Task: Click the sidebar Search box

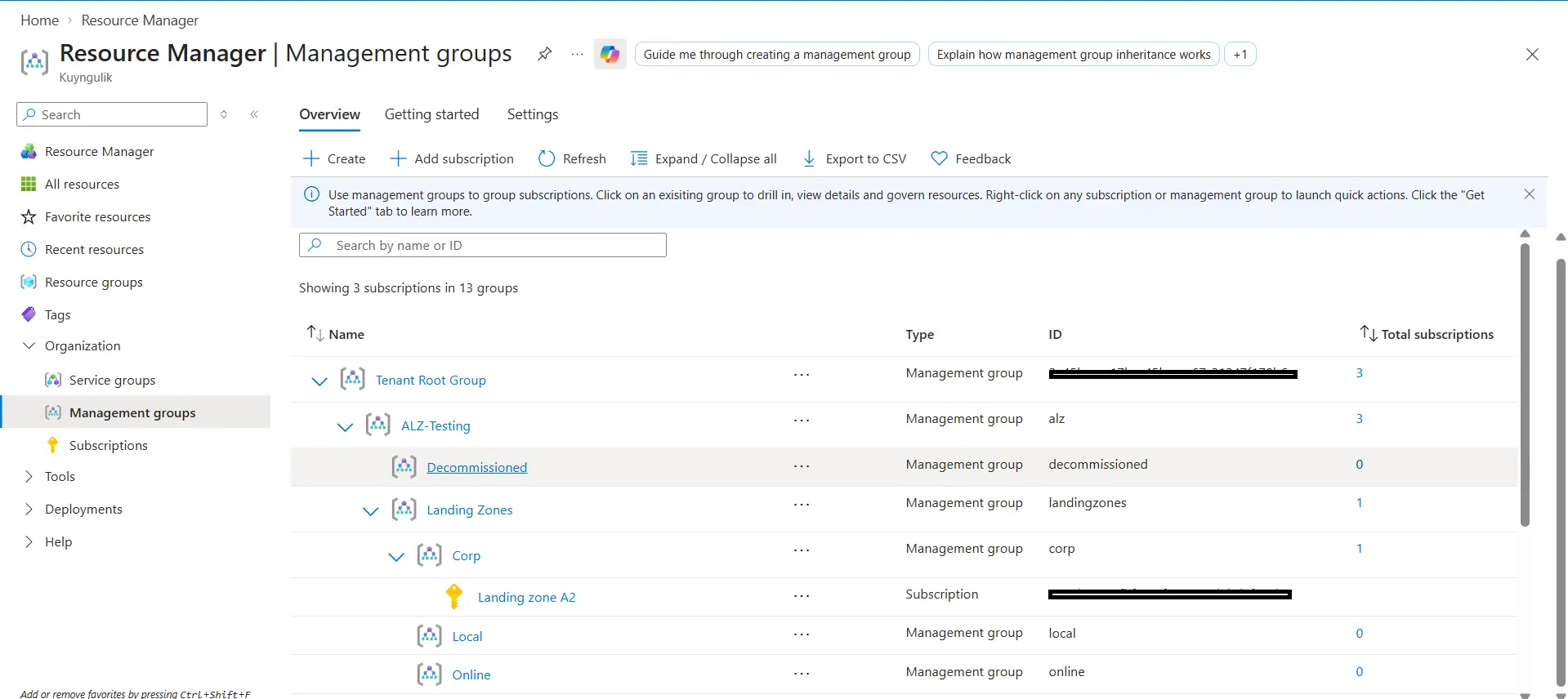Action: point(112,114)
